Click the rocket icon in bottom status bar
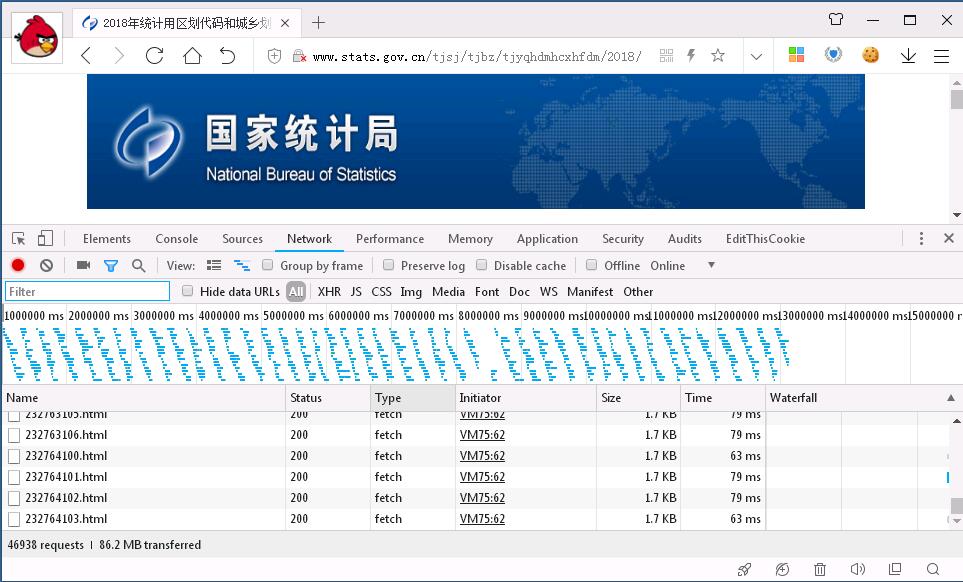Image resolution: width=963 pixels, height=582 pixels. point(744,569)
